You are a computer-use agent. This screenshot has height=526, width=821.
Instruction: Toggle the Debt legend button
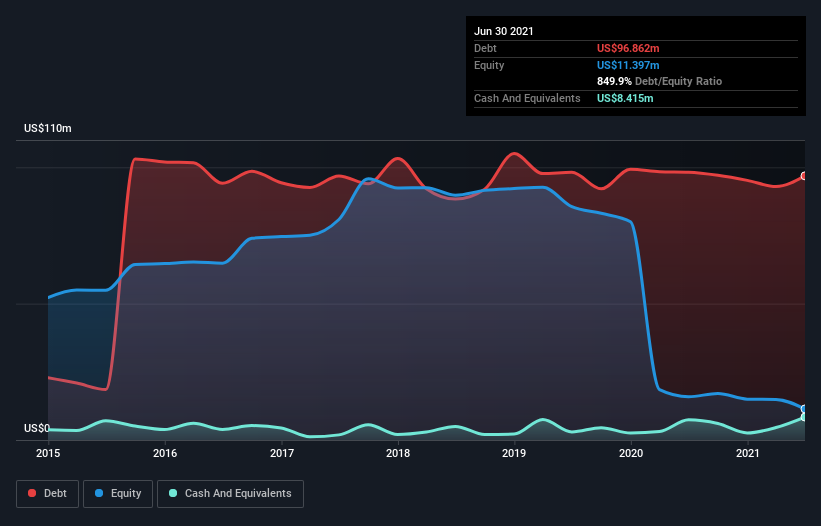pyautogui.click(x=47, y=494)
